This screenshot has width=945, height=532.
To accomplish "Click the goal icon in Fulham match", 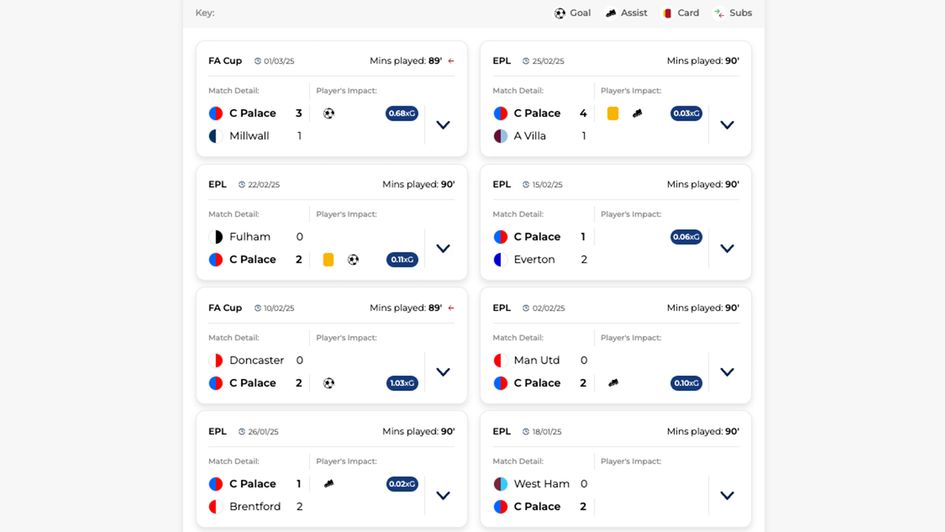I will (353, 260).
